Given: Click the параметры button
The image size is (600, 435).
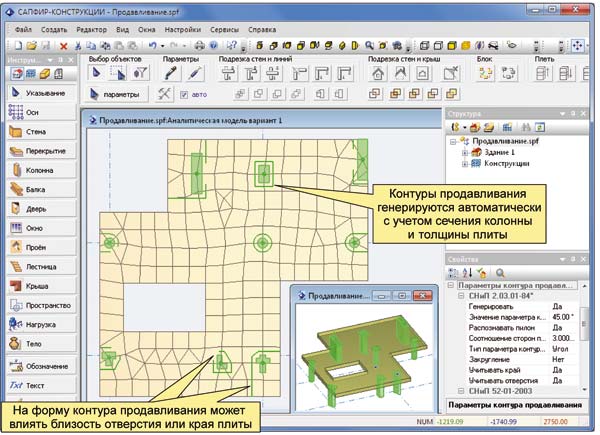Looking at the screenshot, I should pyautogui.click(x=115, y=94).
